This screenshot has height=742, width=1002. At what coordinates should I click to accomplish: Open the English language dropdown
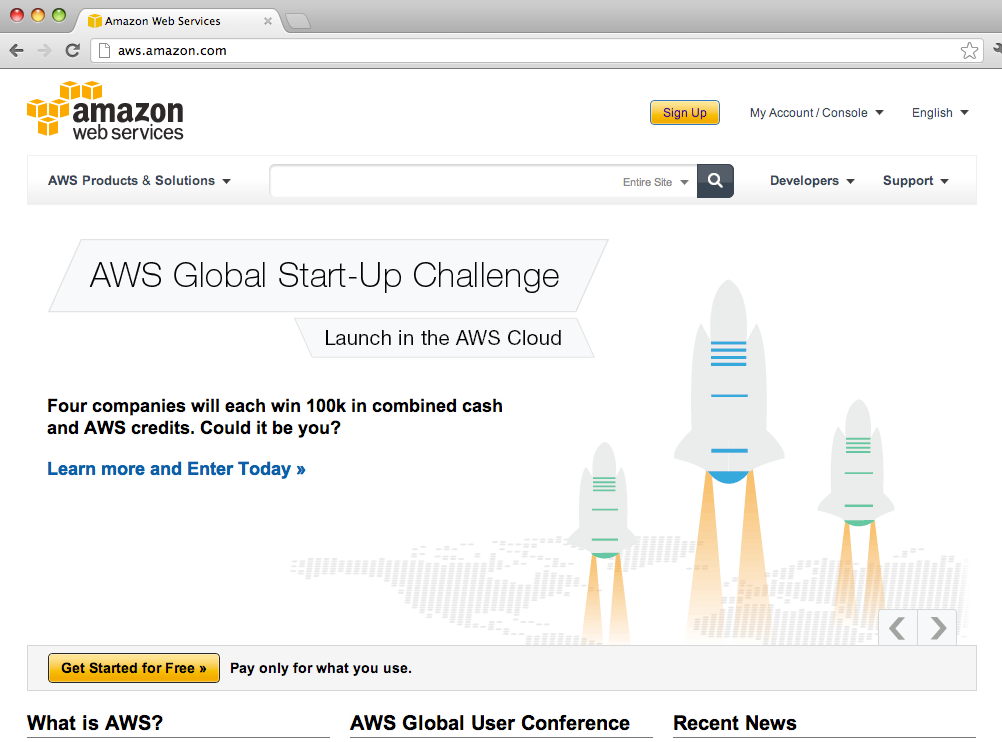pos(940,112)
